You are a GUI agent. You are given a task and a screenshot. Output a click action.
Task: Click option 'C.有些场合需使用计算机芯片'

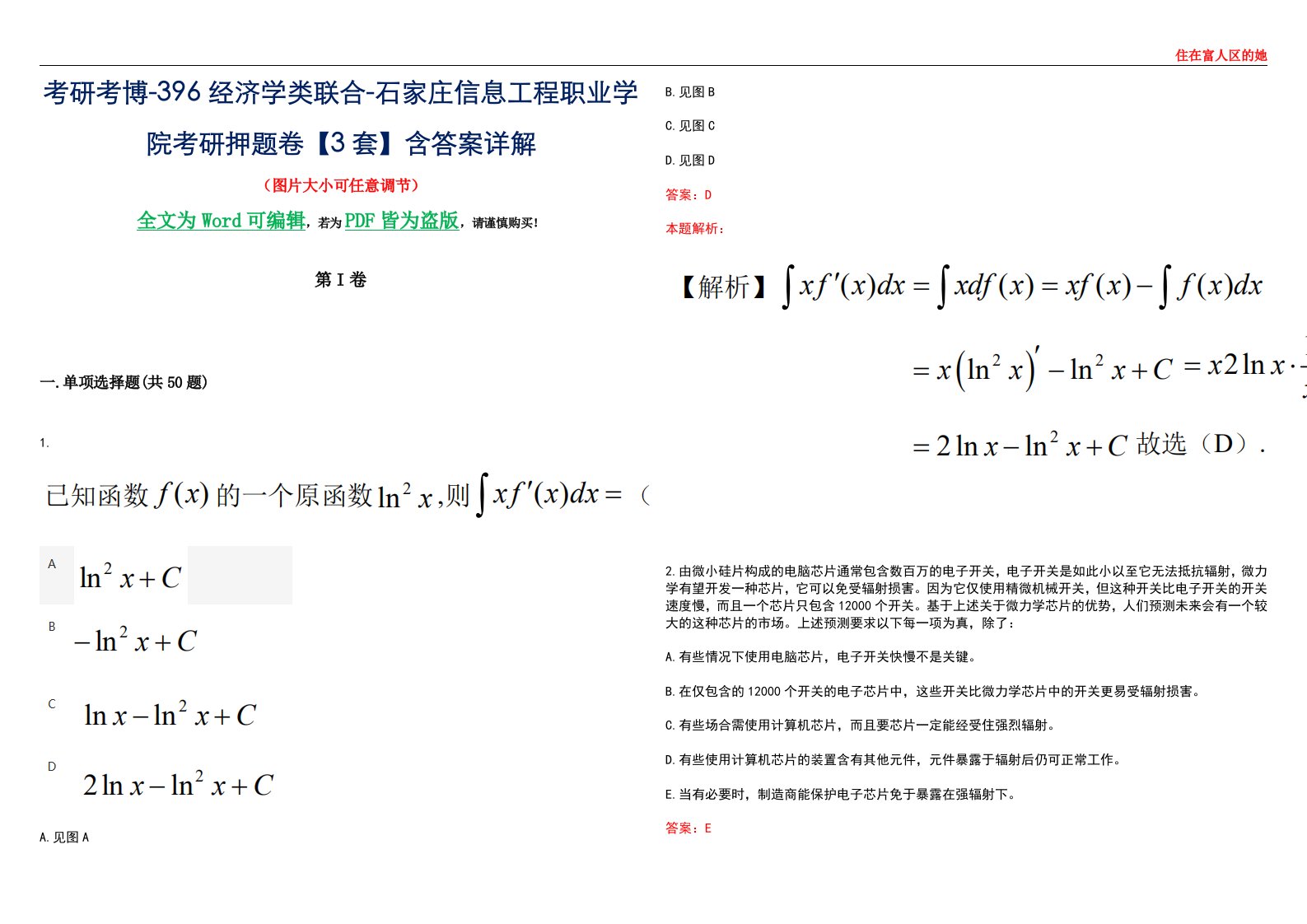861,726
